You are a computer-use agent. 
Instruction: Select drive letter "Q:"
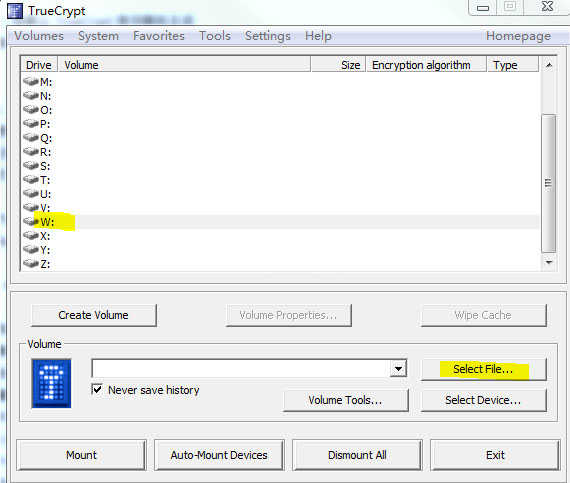[x=46, y=138]
